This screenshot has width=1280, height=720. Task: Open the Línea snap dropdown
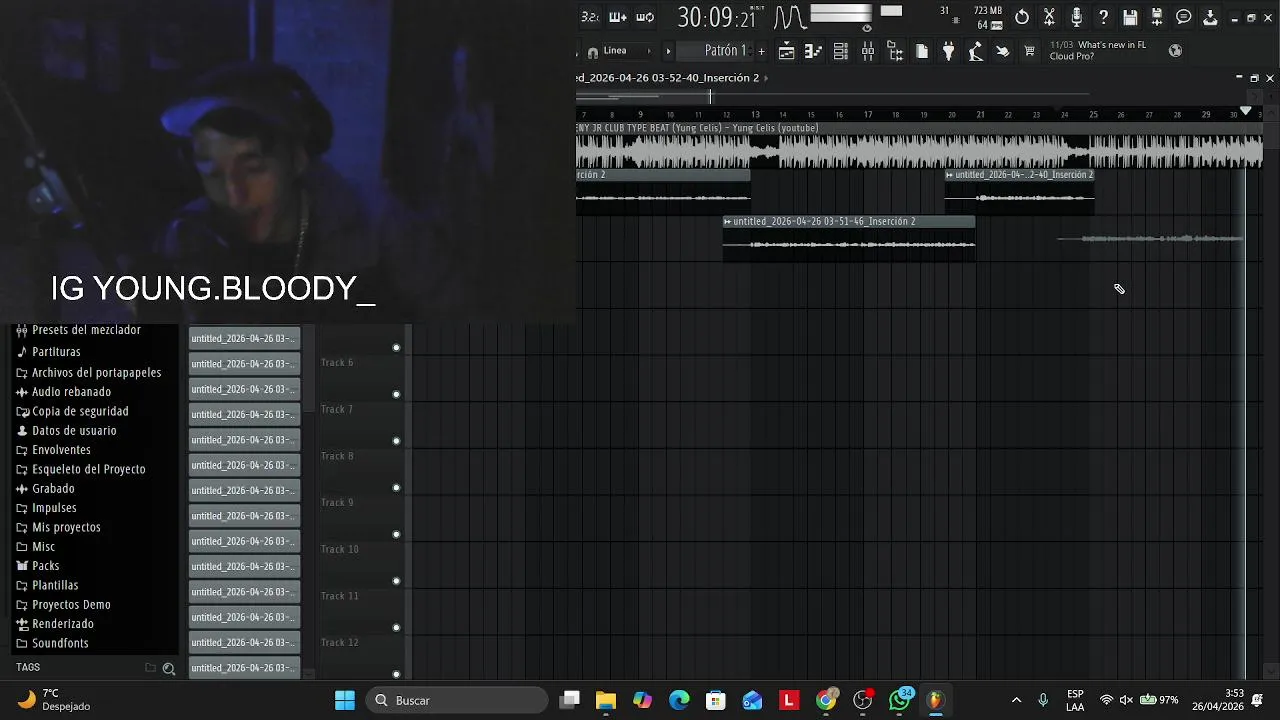pos(628,51)
